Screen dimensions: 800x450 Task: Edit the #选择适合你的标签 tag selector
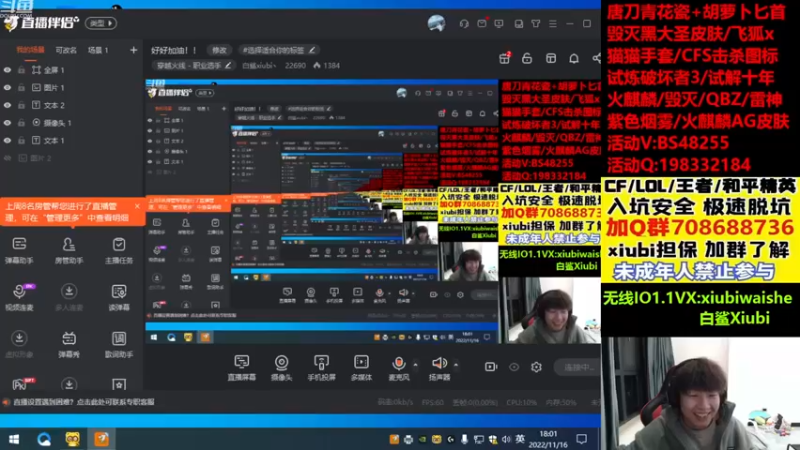(279, 50)
